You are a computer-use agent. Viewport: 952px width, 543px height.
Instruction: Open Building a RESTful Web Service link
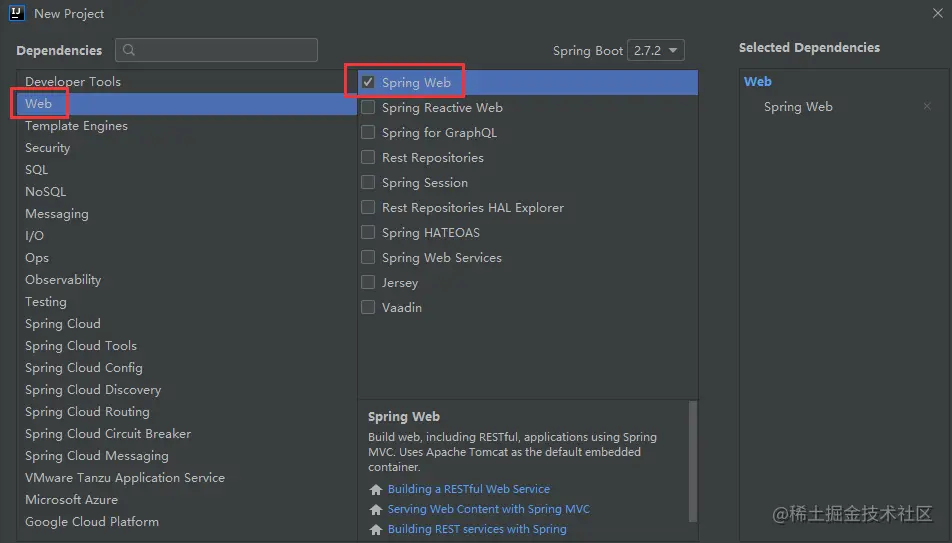point(469,489)
